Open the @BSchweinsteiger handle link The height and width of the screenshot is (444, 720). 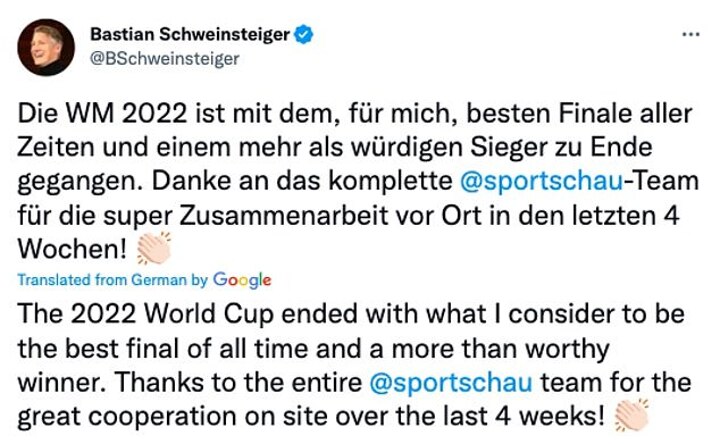[165, 59]
